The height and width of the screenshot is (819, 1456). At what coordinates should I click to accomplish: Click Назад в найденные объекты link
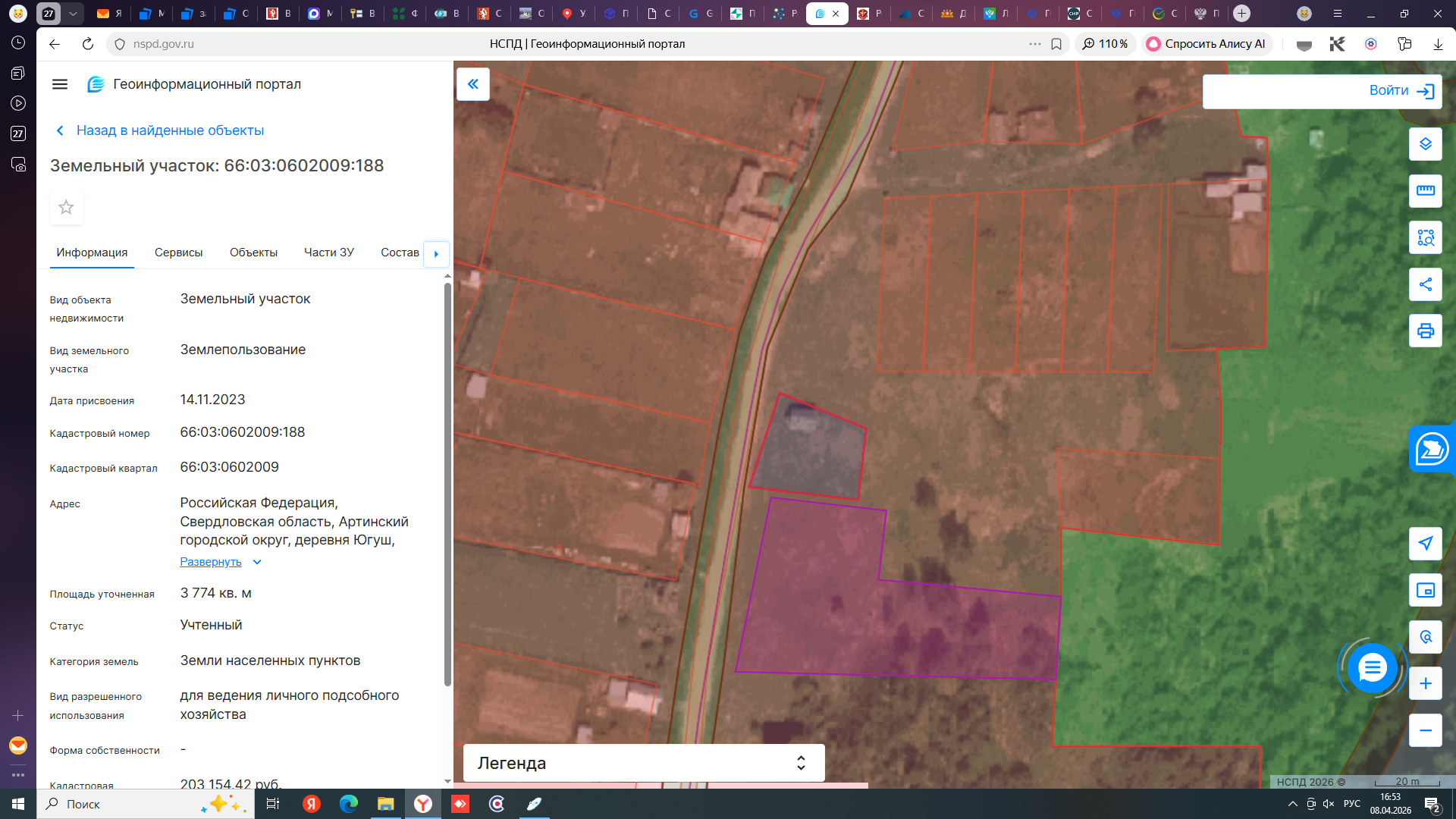170,130
